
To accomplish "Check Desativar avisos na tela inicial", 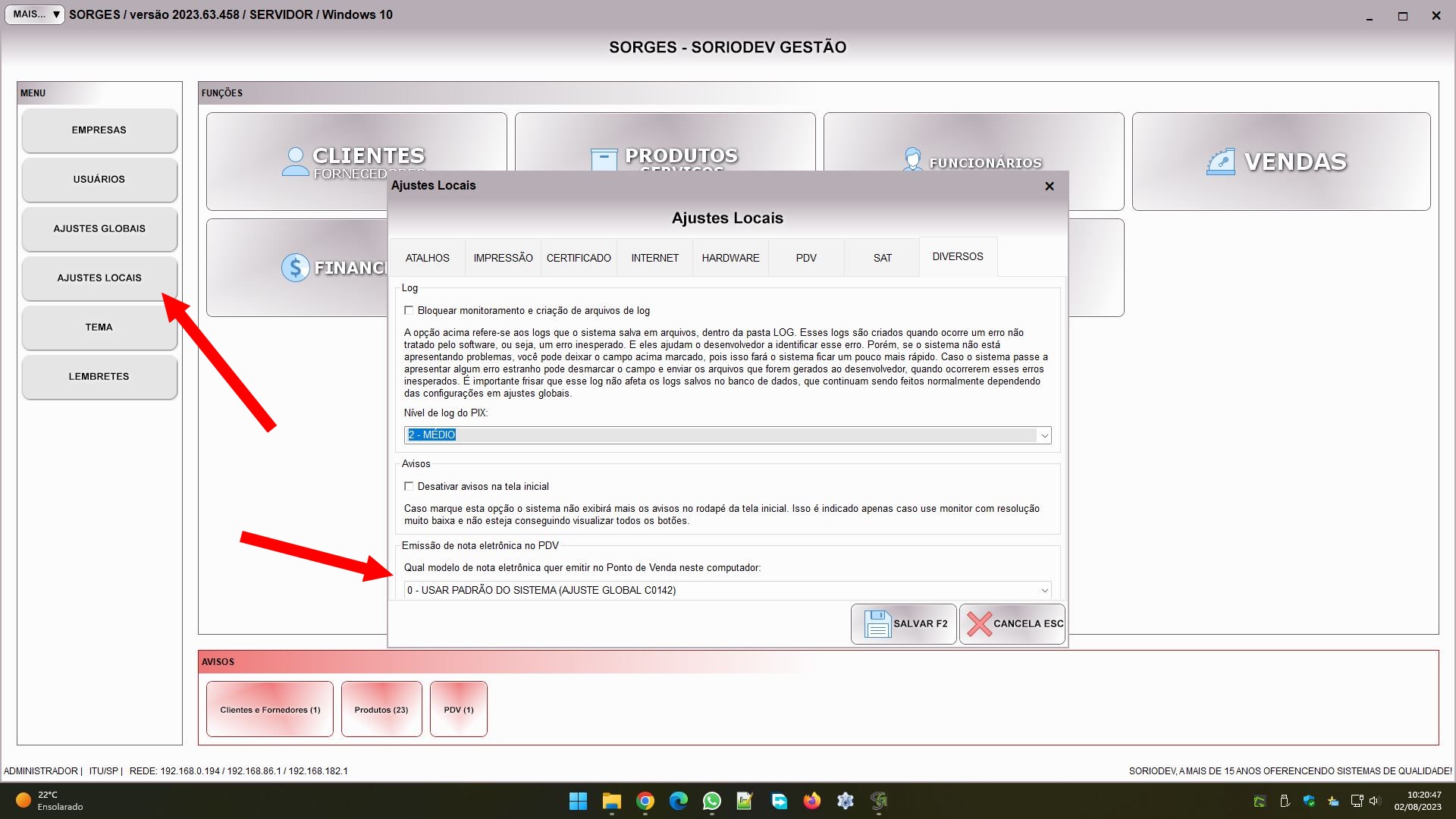I will point(409,486).
